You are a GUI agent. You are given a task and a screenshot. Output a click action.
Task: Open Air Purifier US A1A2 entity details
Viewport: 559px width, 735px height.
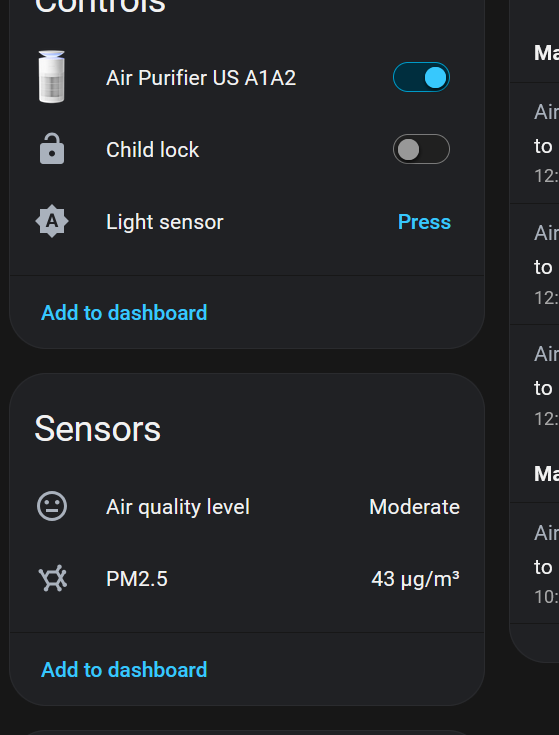coord(201,78)
